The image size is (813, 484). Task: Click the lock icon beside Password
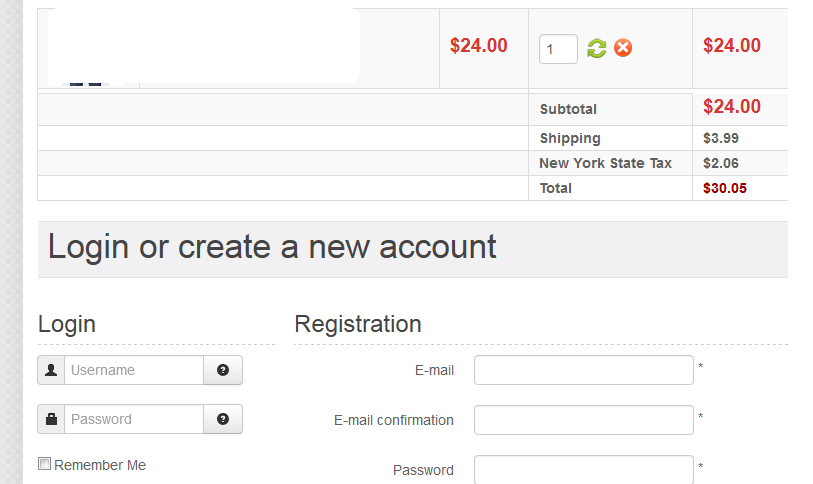coord(51,419)
